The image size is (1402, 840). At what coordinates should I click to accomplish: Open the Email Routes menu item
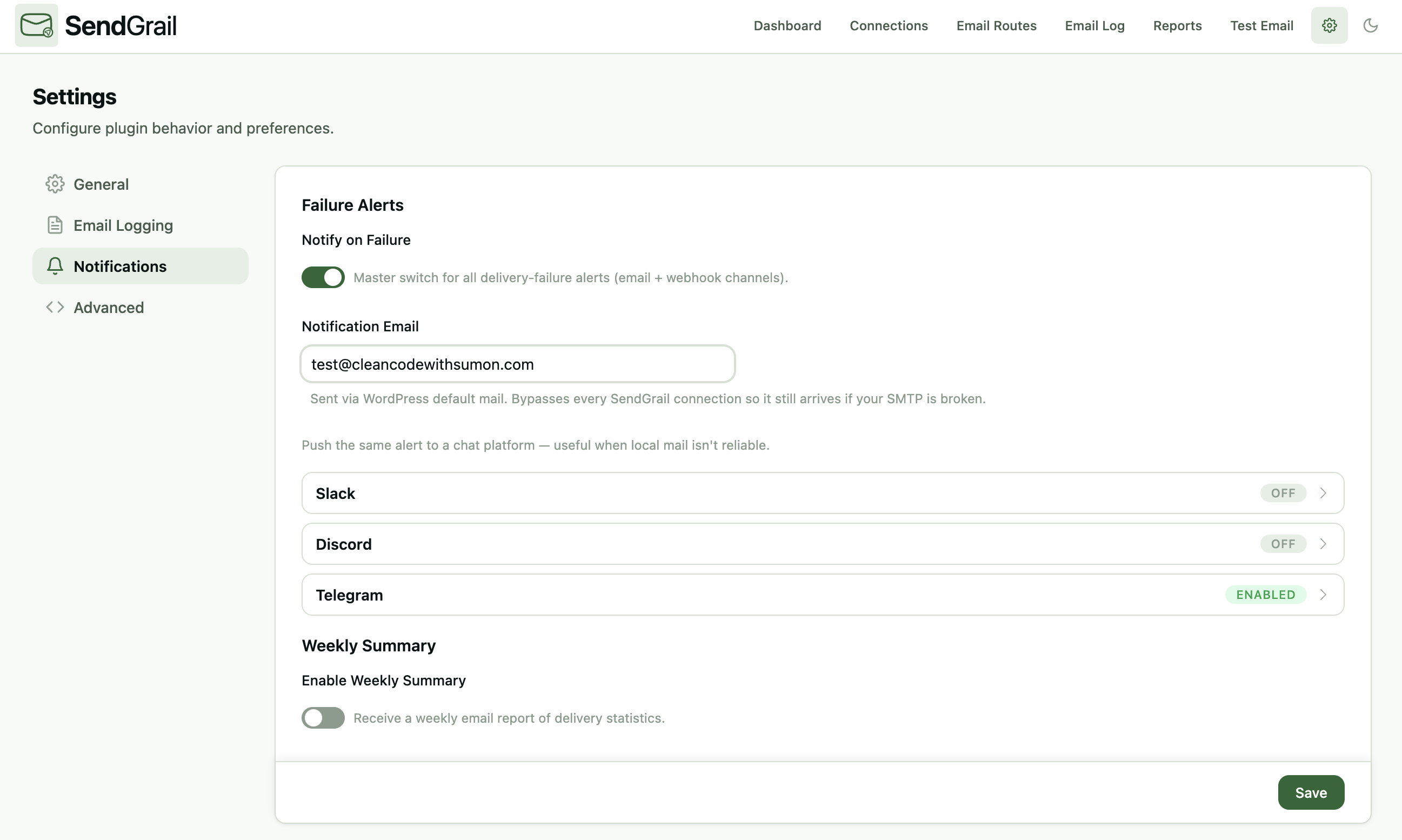[996, 25]
